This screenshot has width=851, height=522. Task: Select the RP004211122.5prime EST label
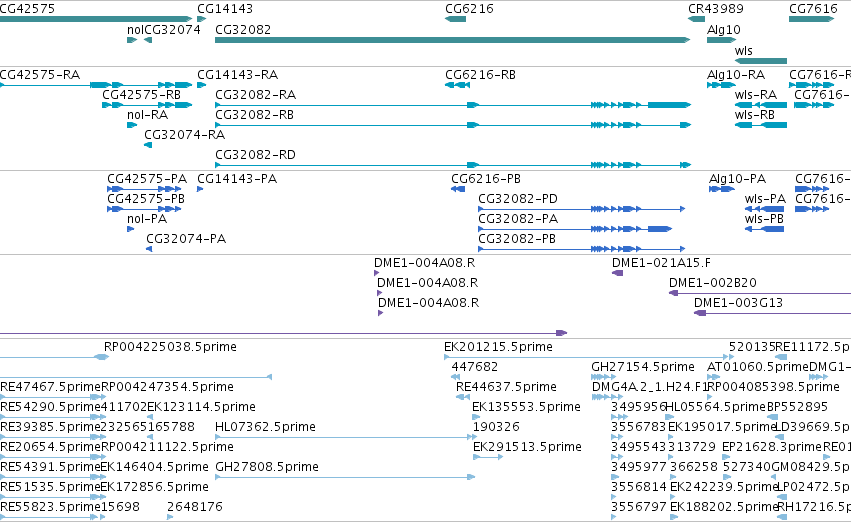click(168, 447)
